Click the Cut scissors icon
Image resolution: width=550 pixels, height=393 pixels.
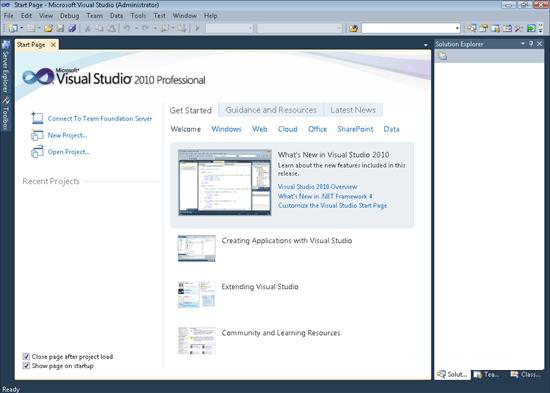(88, 28)
